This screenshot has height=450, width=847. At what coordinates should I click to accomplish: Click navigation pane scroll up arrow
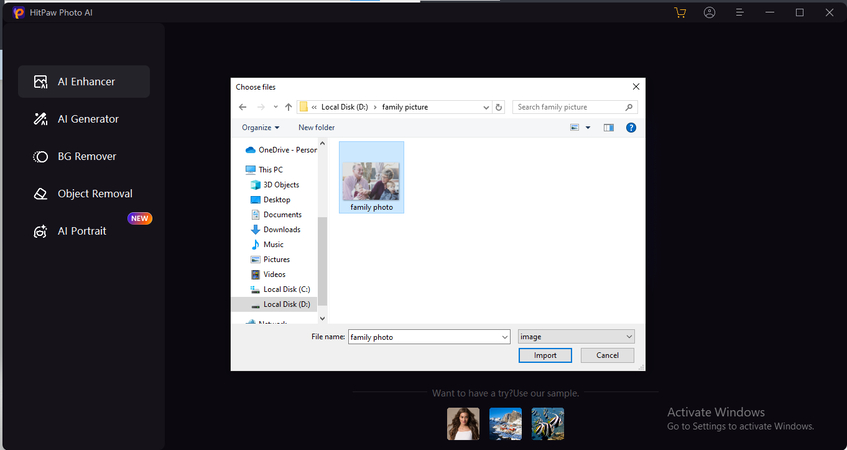tap(322, 144)
